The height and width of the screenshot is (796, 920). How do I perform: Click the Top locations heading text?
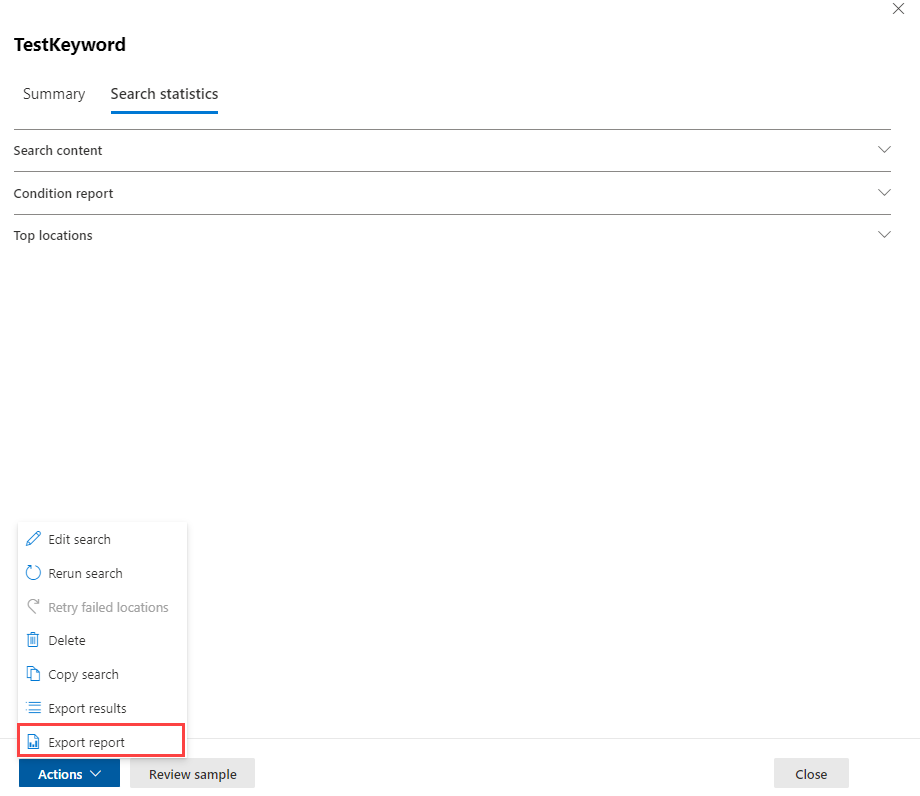coord(53,235)
